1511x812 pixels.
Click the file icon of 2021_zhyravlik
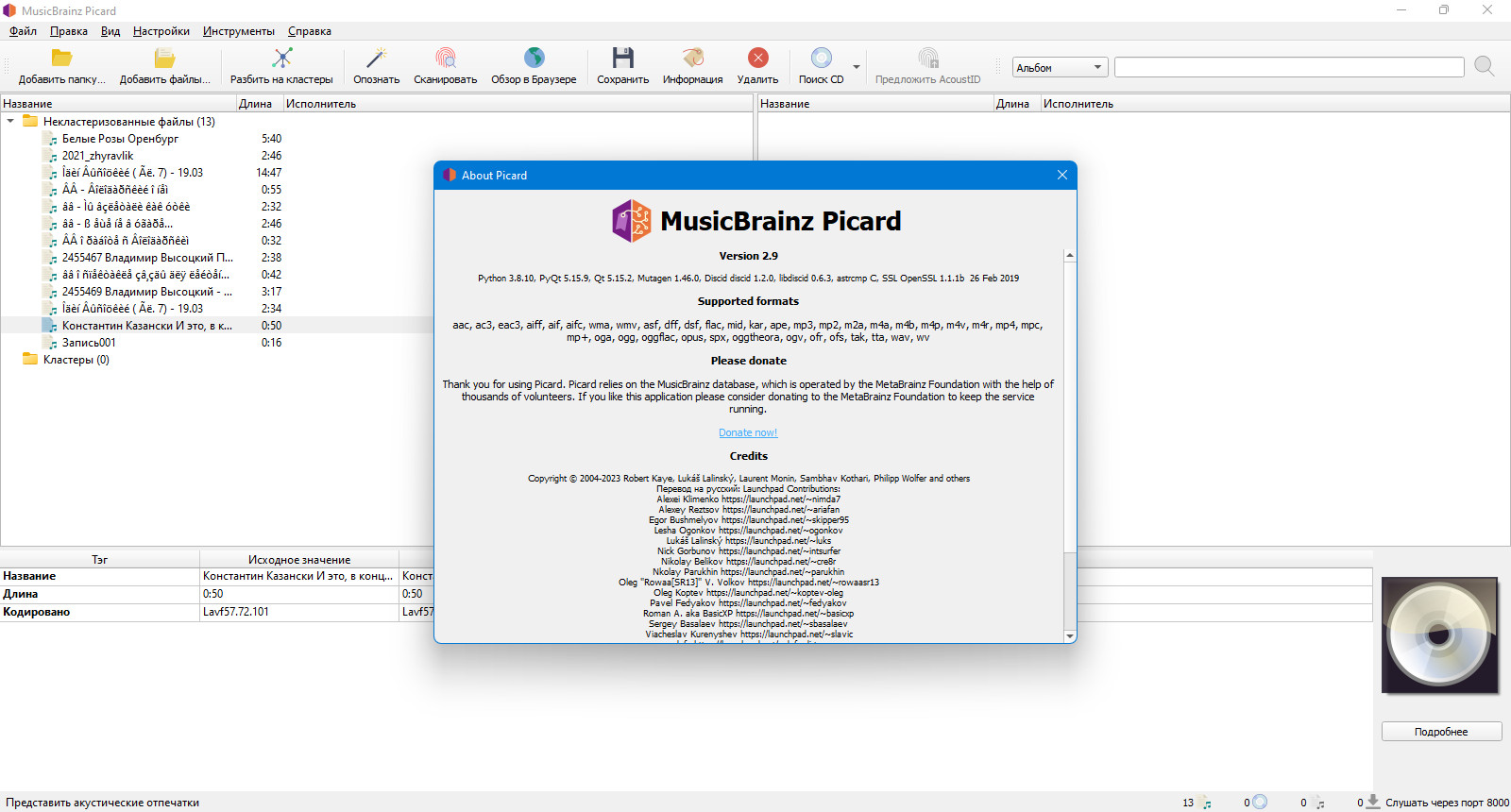click(x=51, y=156)
